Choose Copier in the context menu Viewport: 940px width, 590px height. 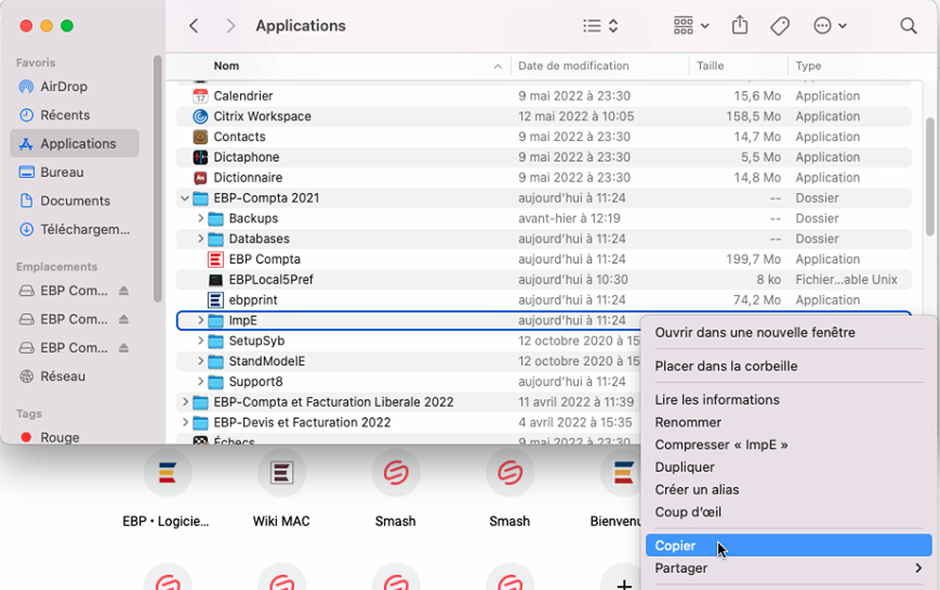788,546
